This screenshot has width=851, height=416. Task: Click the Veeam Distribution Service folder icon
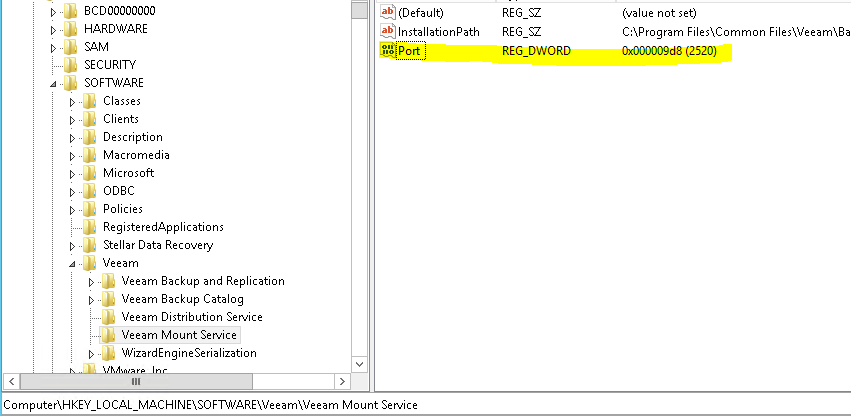(x=109, y=317)
